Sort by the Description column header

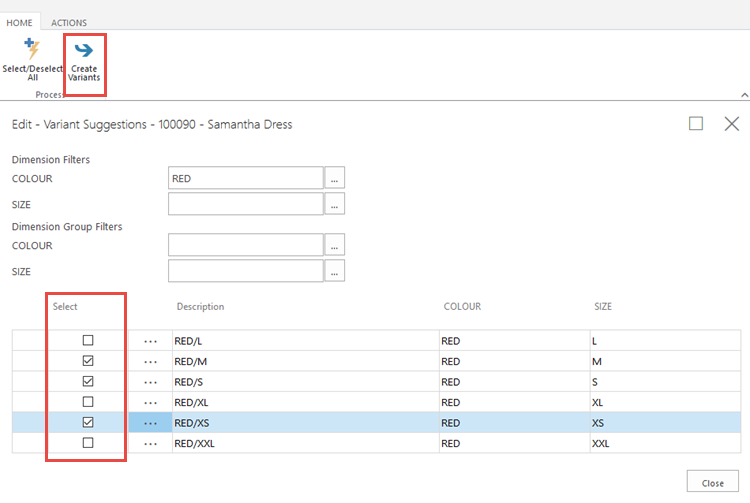click(200, 307)
